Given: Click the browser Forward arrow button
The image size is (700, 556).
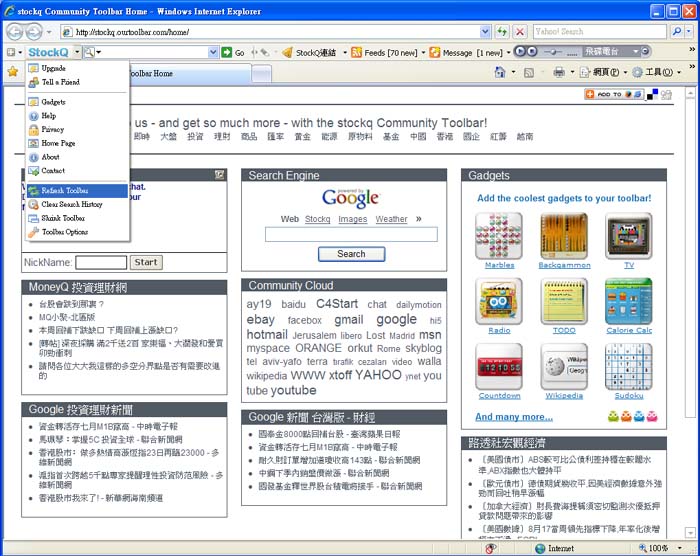Looking at the screenshot, I should (33, 32).
